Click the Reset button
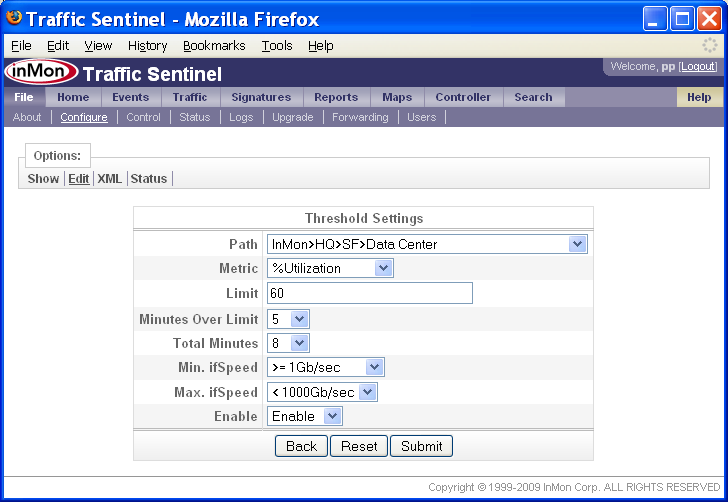This screenshot has width=728, height=502. [358, 446]
